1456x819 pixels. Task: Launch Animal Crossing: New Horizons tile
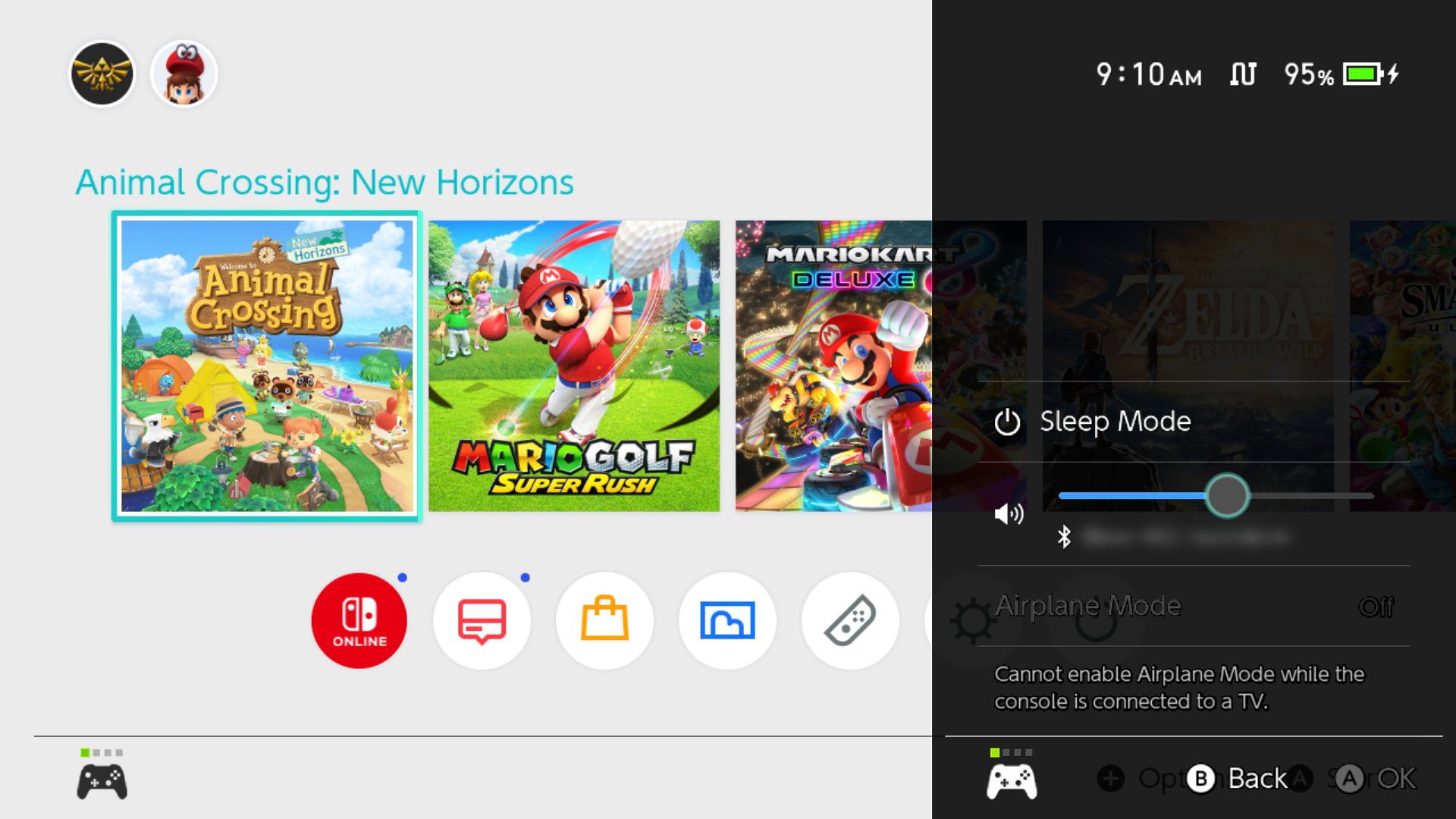(267, 366)
